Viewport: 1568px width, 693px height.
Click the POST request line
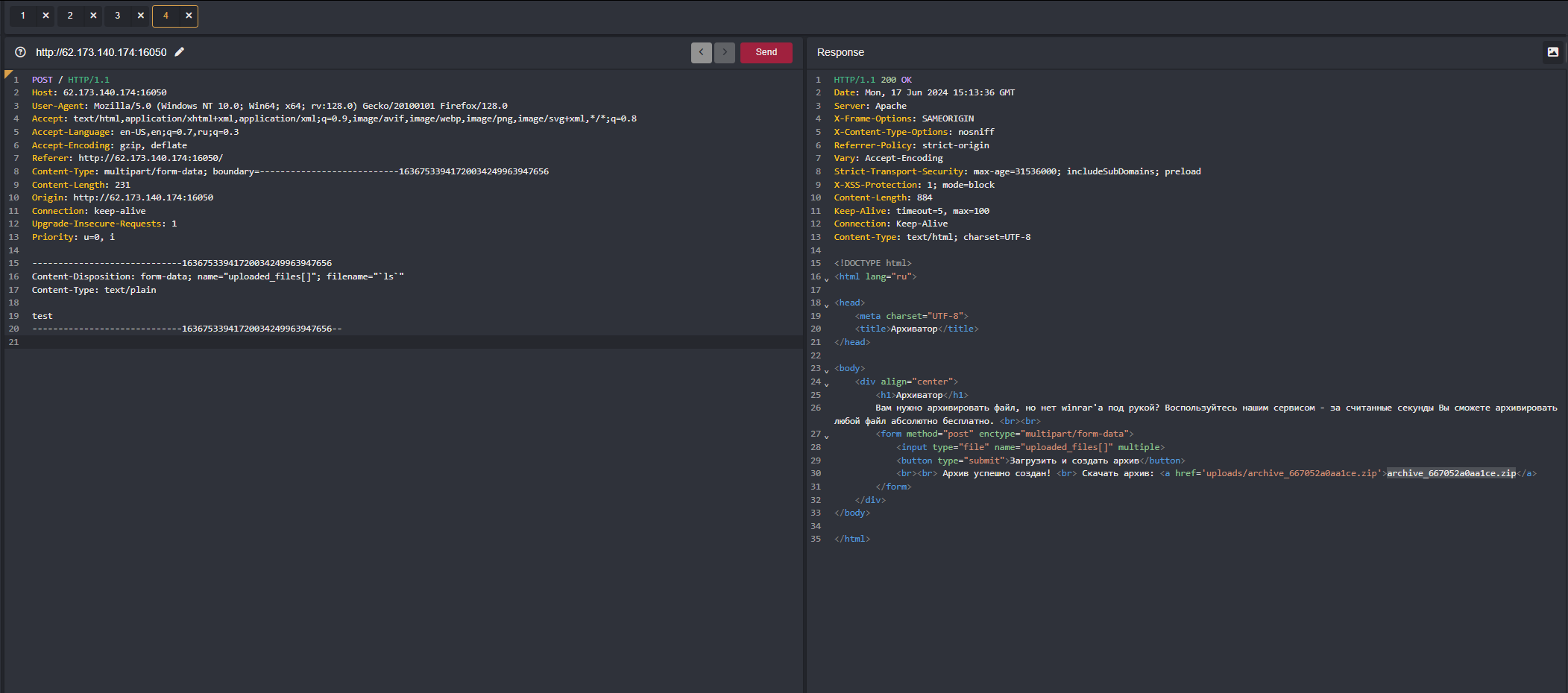(x=71, y=80)
